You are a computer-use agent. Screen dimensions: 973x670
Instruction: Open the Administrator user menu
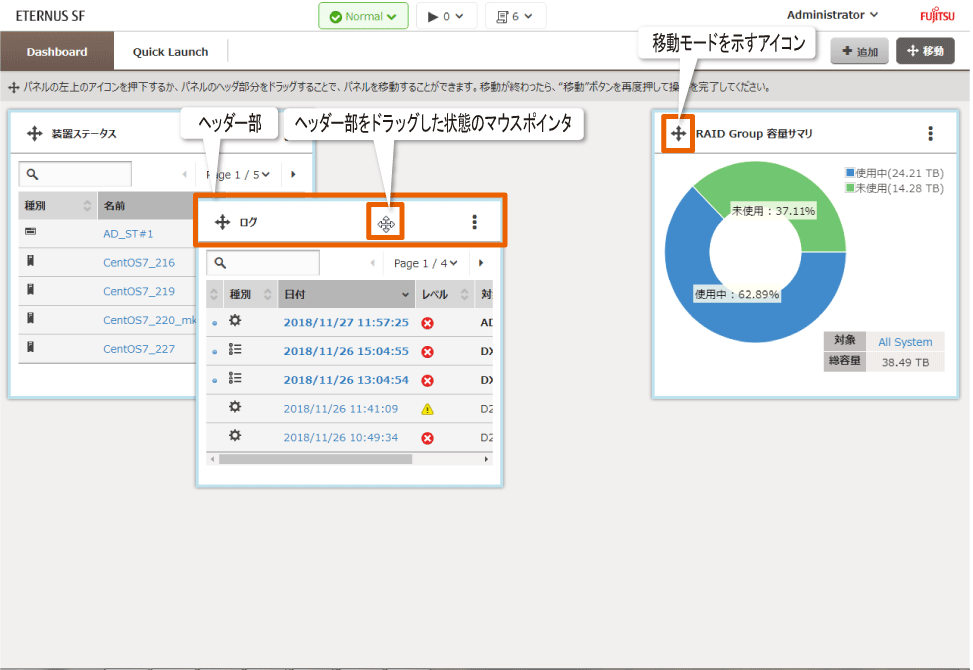tap(832, 15)
